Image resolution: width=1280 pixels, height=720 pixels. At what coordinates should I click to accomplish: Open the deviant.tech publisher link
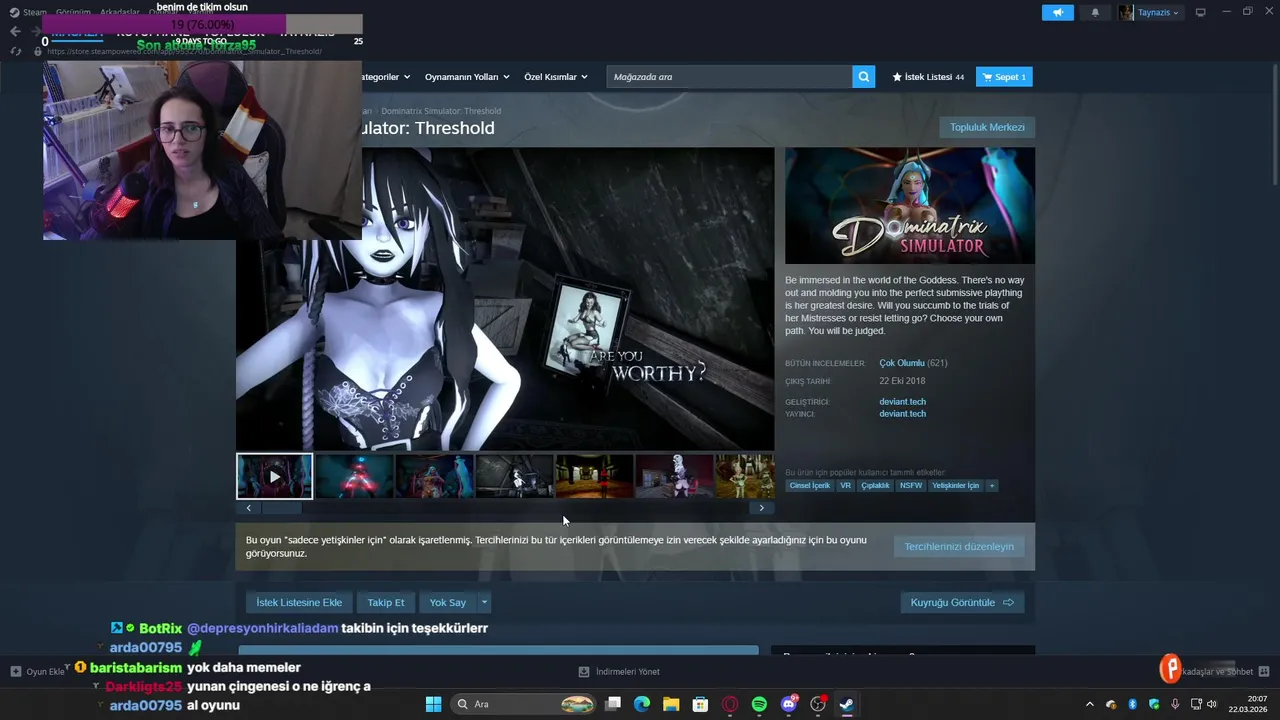point(902,414)
